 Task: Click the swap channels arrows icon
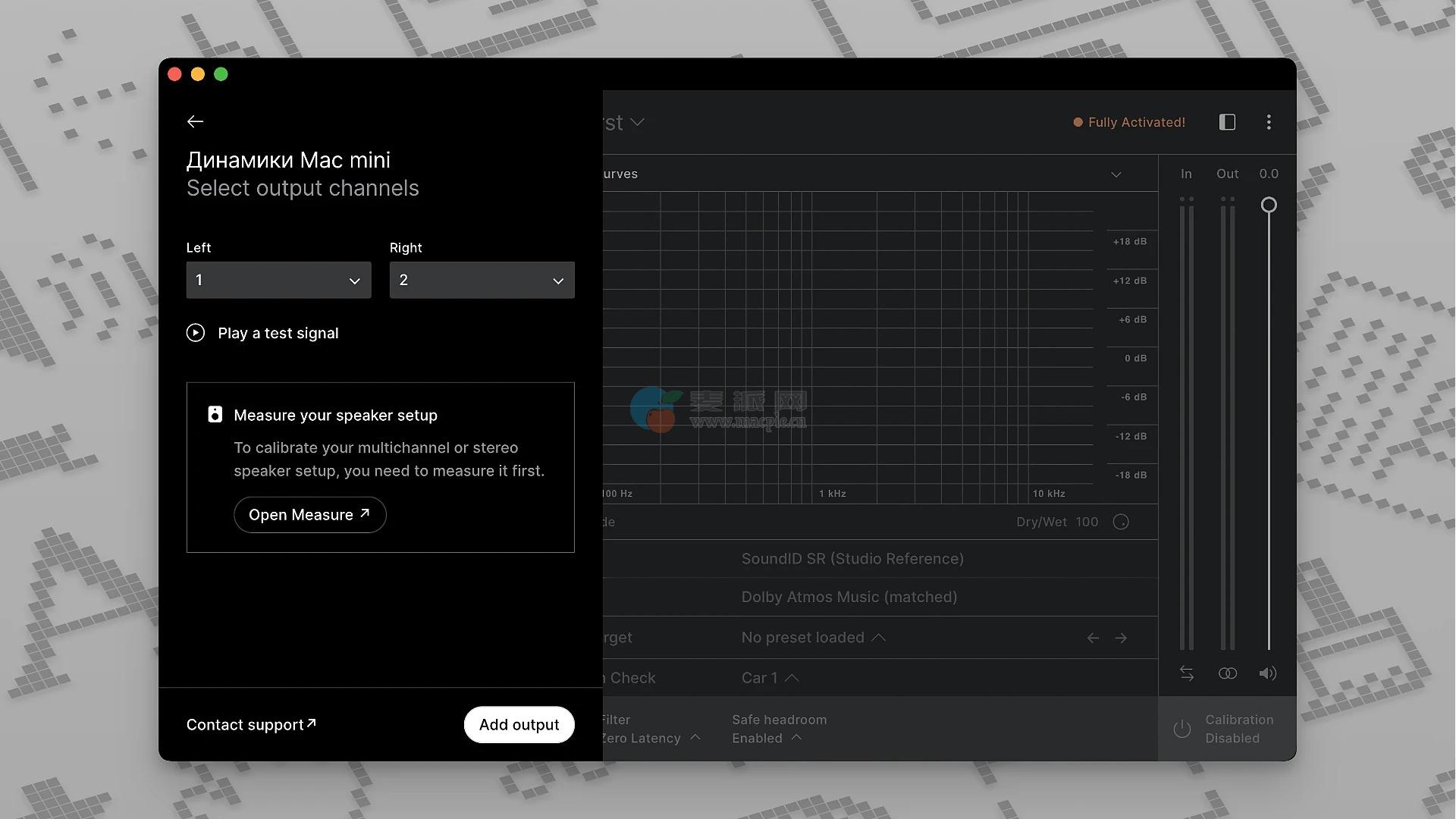click(x=1187, y=673)
